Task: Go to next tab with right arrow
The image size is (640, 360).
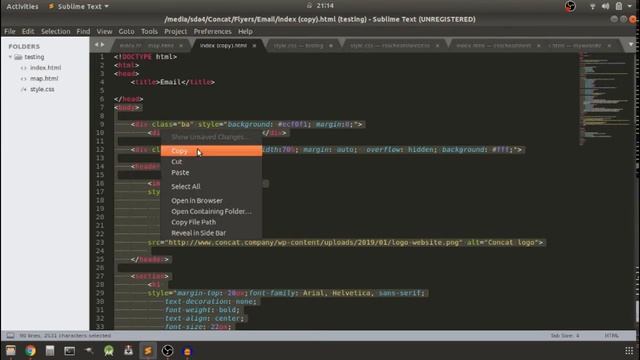Action: coord(102,45)
